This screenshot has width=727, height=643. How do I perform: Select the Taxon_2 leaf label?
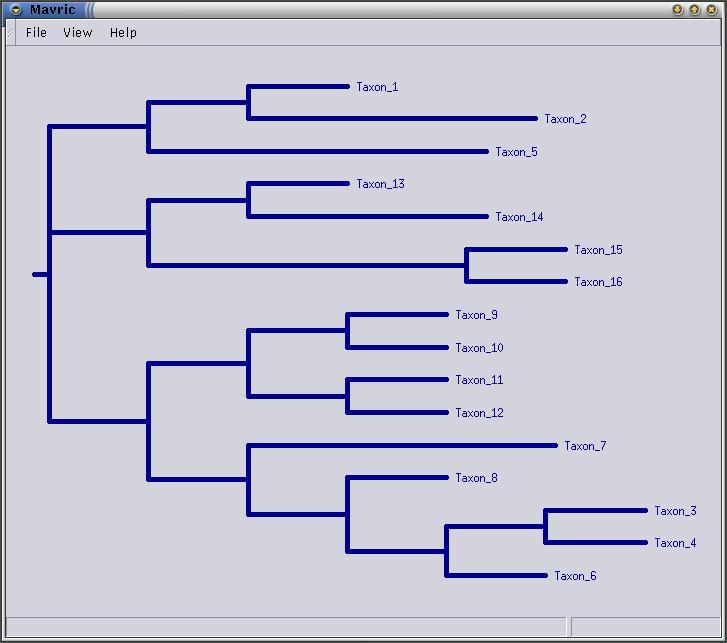(565, 119)
